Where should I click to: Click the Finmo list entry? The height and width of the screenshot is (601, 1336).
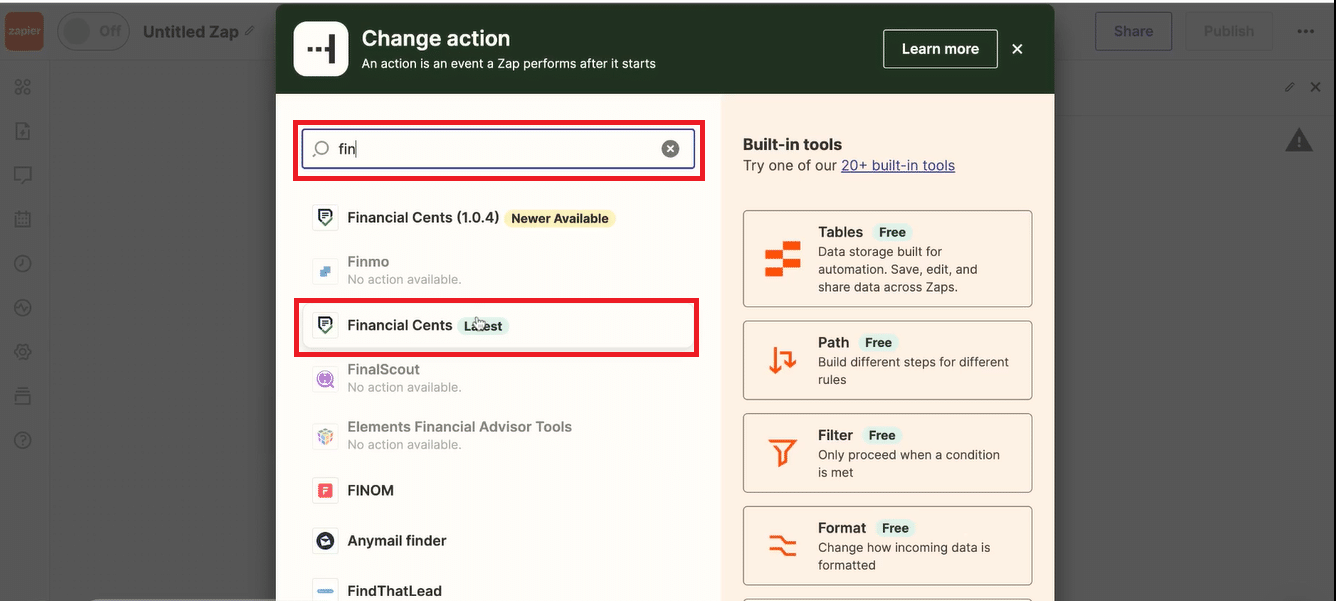[498, 270]
